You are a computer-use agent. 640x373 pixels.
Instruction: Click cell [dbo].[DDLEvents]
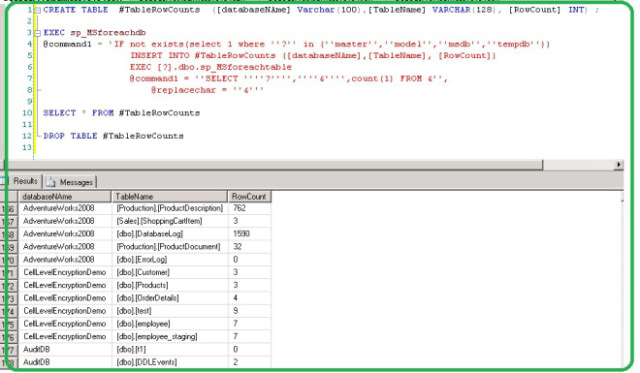click(x=169, y=362)
